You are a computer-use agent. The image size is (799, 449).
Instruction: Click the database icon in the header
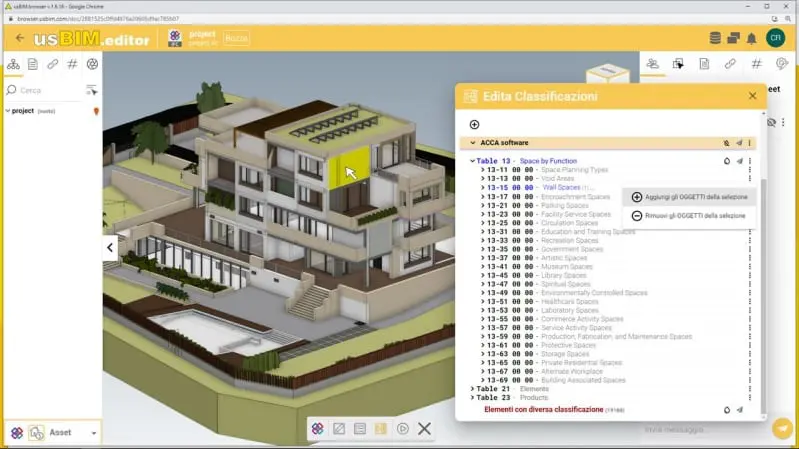coord(715,39)
